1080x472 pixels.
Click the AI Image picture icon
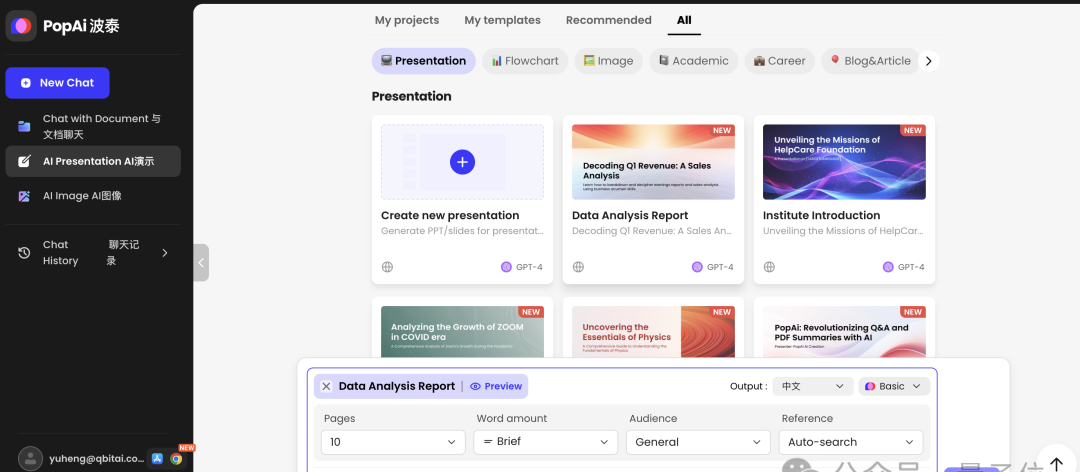(x=24, y=196)
